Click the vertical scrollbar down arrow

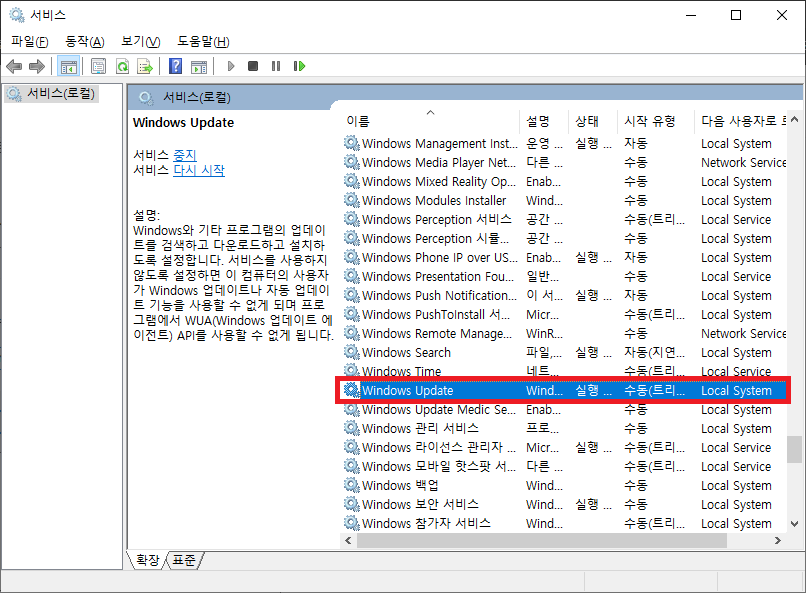point(794,524)
